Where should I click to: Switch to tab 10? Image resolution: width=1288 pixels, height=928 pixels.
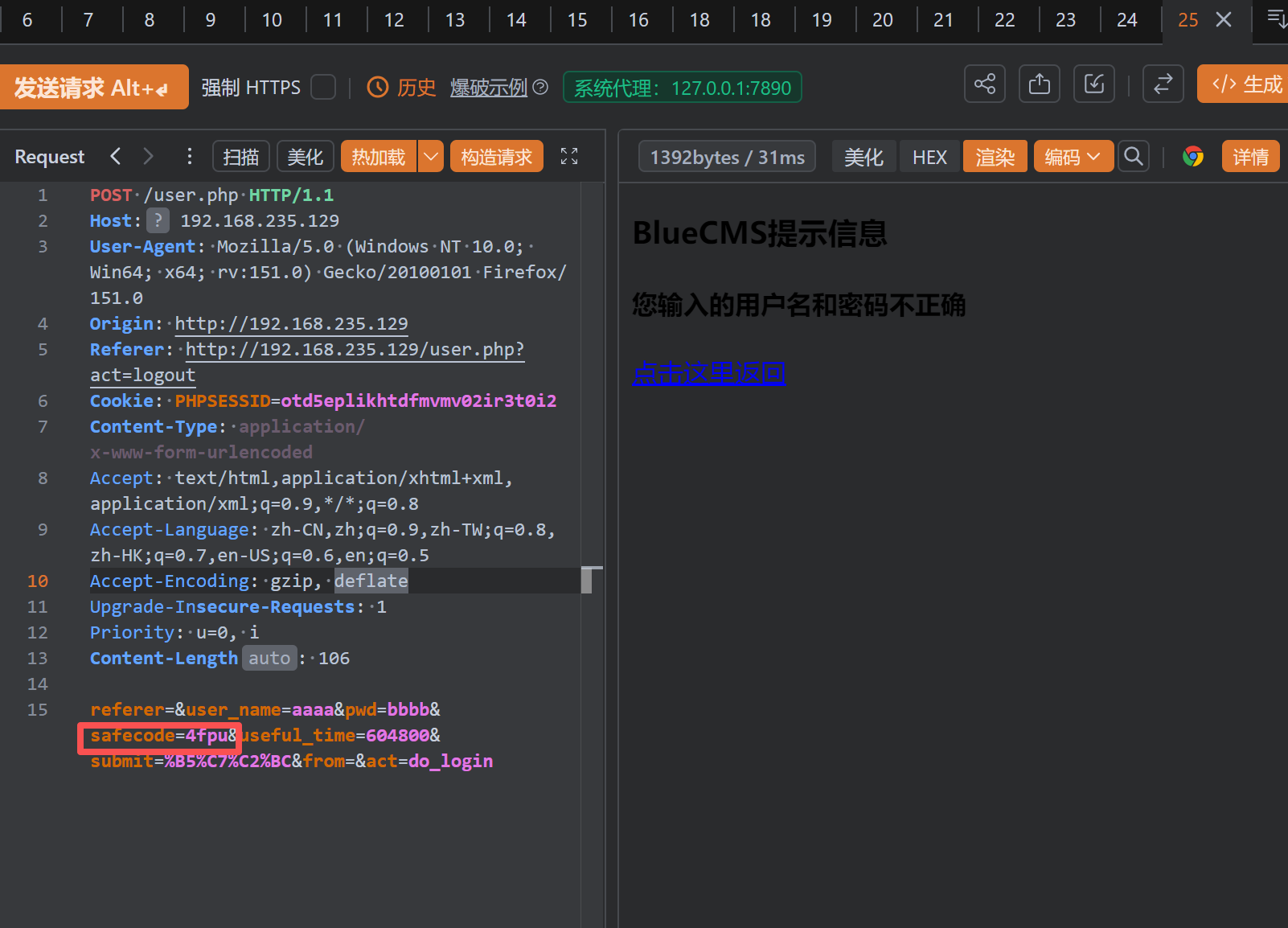[x=272, y=19]
